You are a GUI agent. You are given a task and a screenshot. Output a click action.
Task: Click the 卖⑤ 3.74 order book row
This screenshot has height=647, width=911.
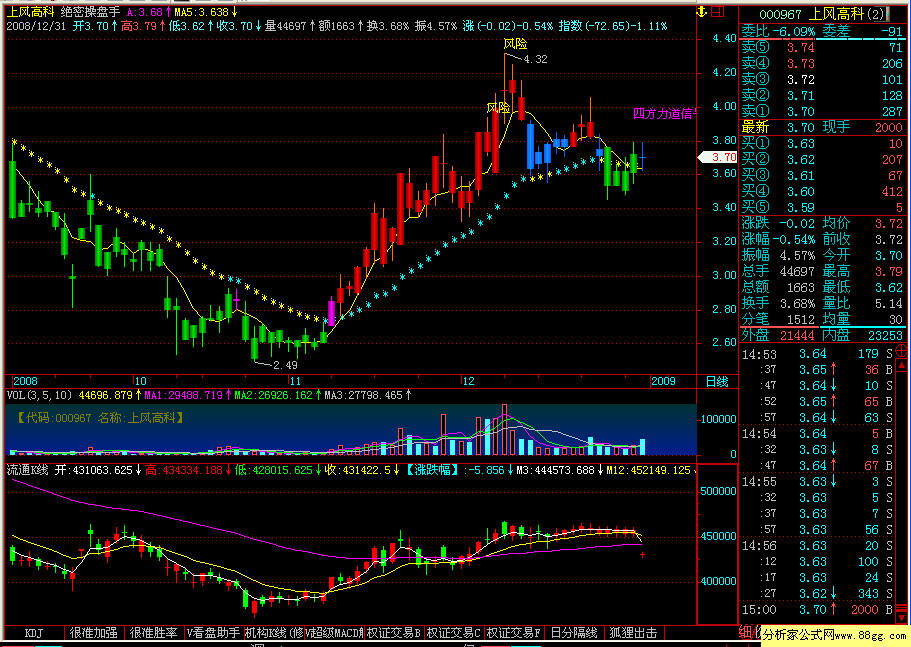[x=822, y=48]
